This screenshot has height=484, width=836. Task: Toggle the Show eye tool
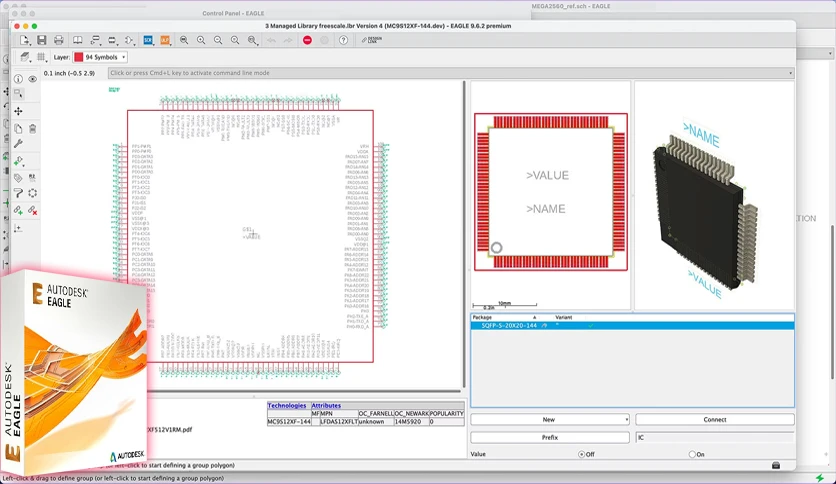coord(33,79)
